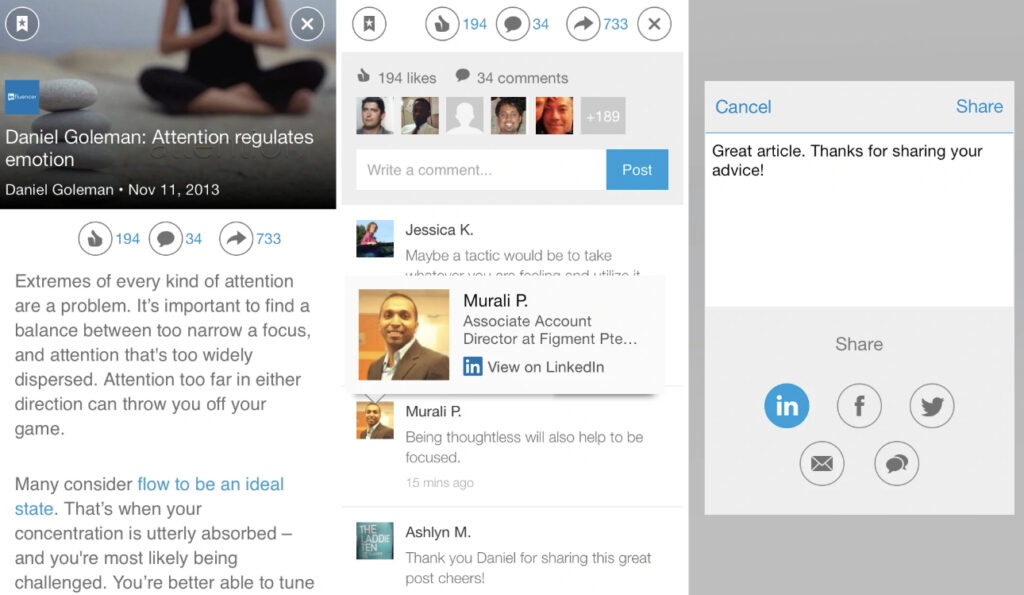1024x595 pixels.
Task: Select the LinkedIn share icon
Action: click(786, 406)
